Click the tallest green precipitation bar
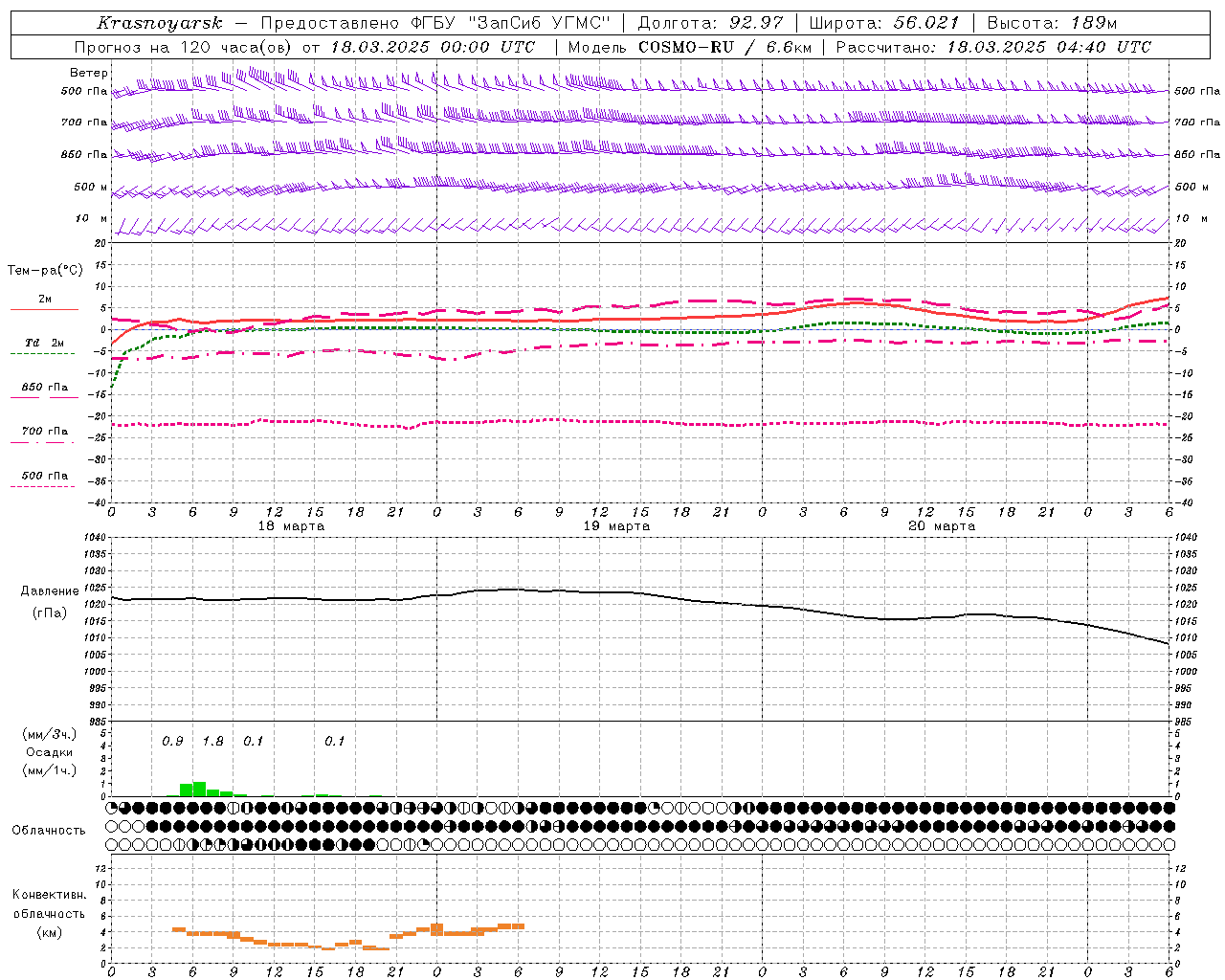The image size is (1225, 980). click(x=199, y=790)
